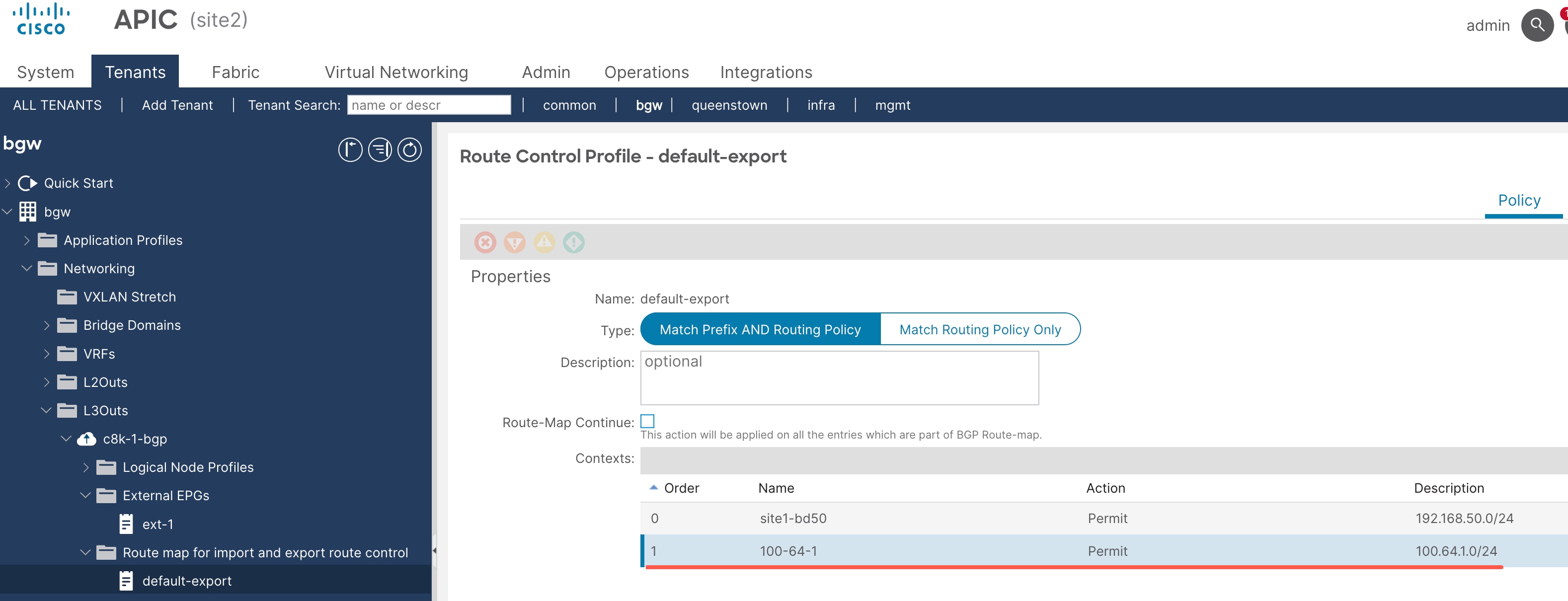Open the Tenants tab
This screenshot has width=1568, height=601.
(135, 72)
